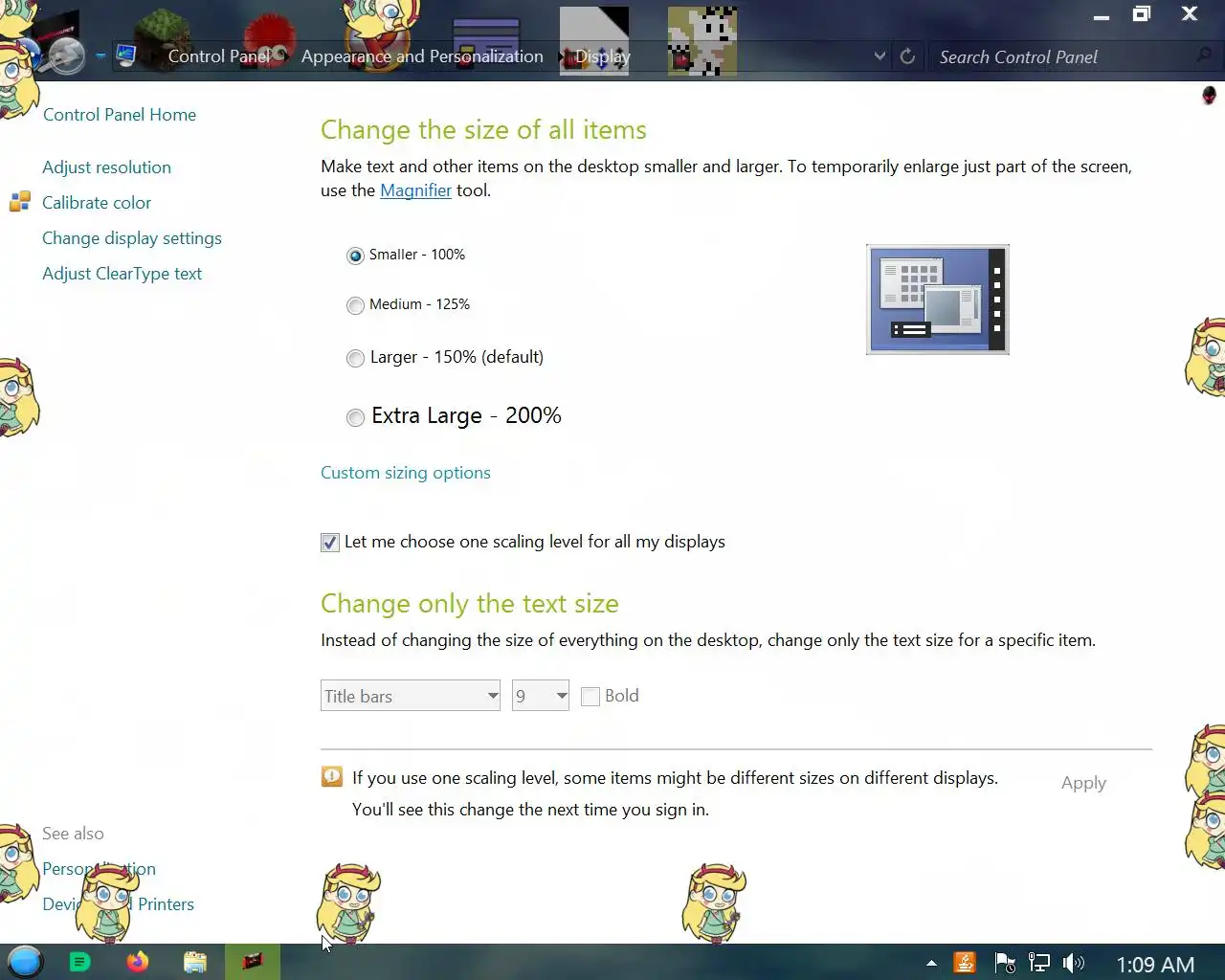Open Change display settings link
The width and height of the screenshot is (1225, 980).
[x=132, y=238]
